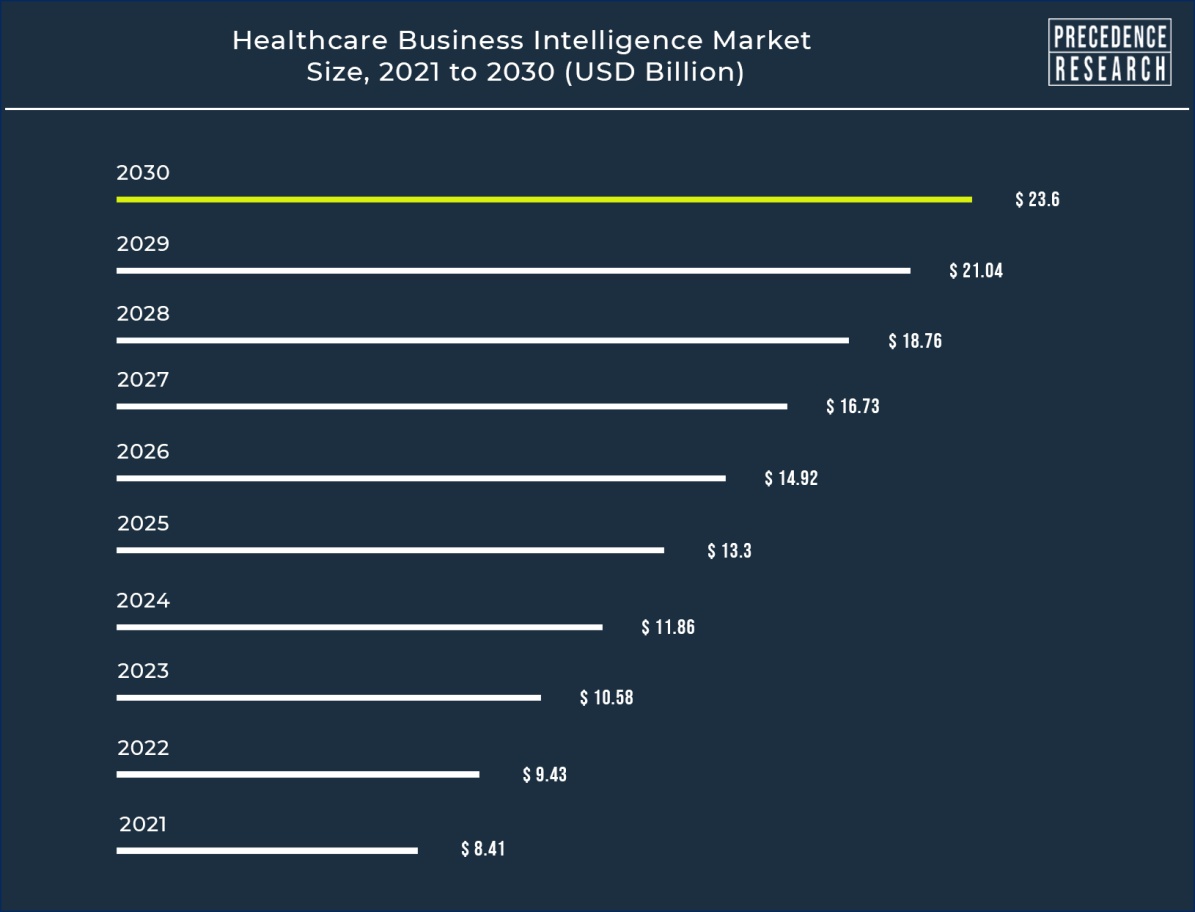Image resolution: width=1195 pixels, height=912 pixels.
Task: Click the $ 23.6 value label
Action: 1037,199
